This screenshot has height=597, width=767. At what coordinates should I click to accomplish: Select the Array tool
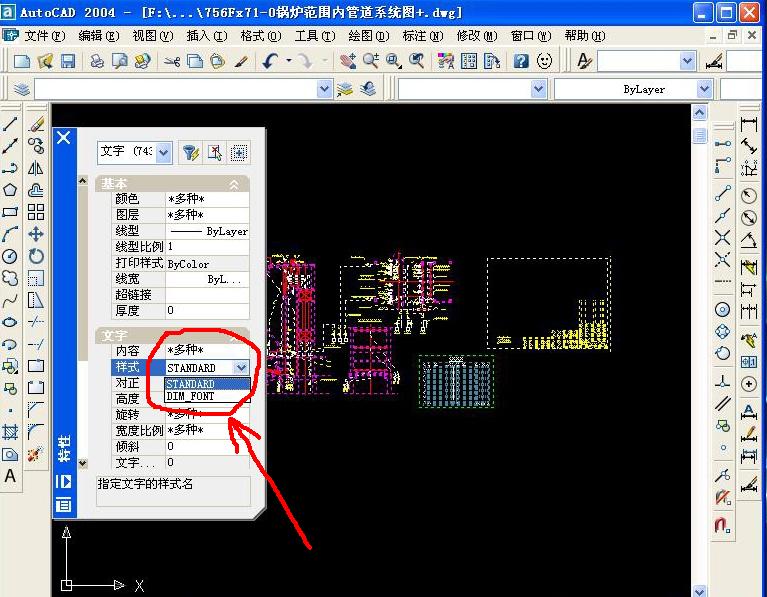pyautogui.click(x=36, y=212)
